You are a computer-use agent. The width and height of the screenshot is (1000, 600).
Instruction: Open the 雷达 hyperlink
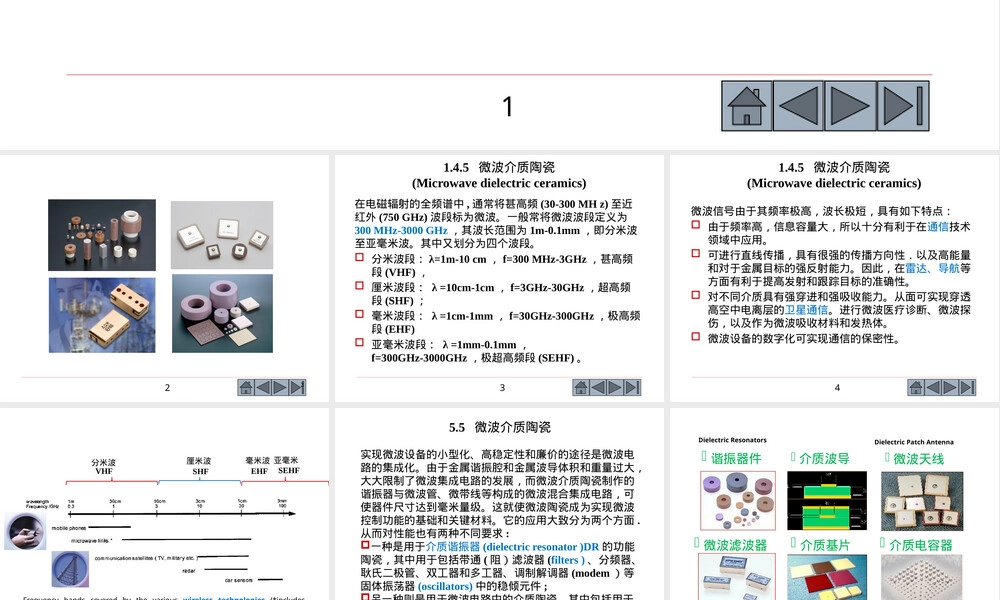[916, 268]
